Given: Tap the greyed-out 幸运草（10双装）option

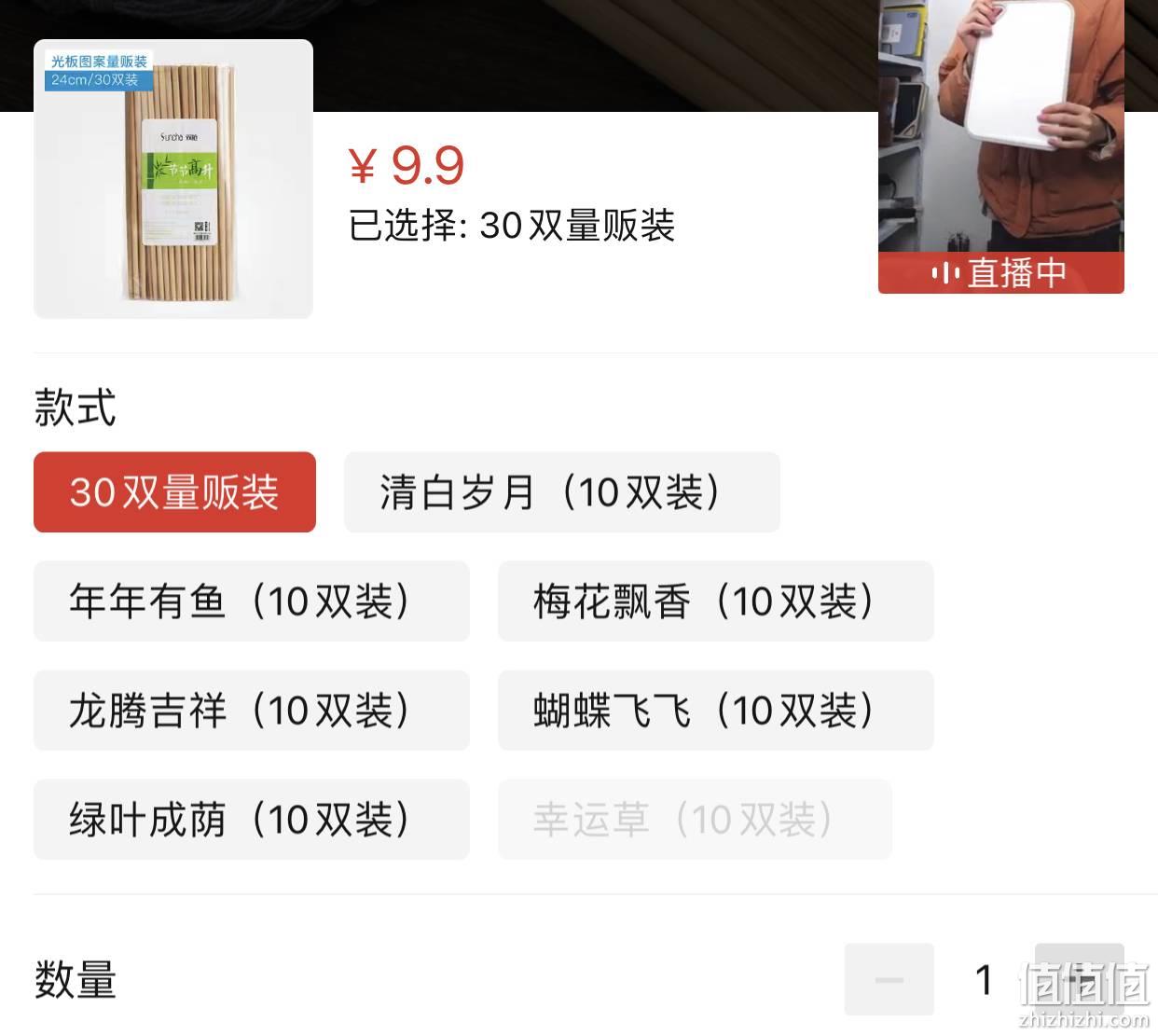Looking at the screenshot, I should [695, 820].
